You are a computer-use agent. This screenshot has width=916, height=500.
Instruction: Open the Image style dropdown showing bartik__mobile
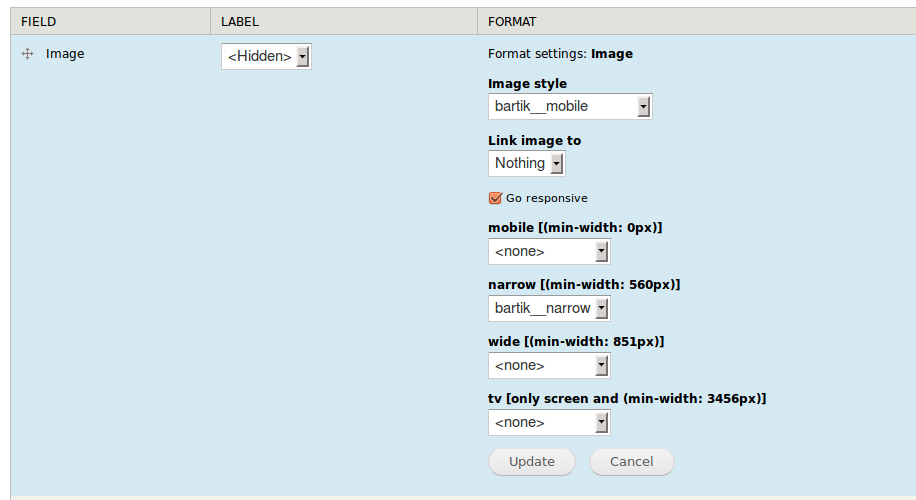point(570,106)
